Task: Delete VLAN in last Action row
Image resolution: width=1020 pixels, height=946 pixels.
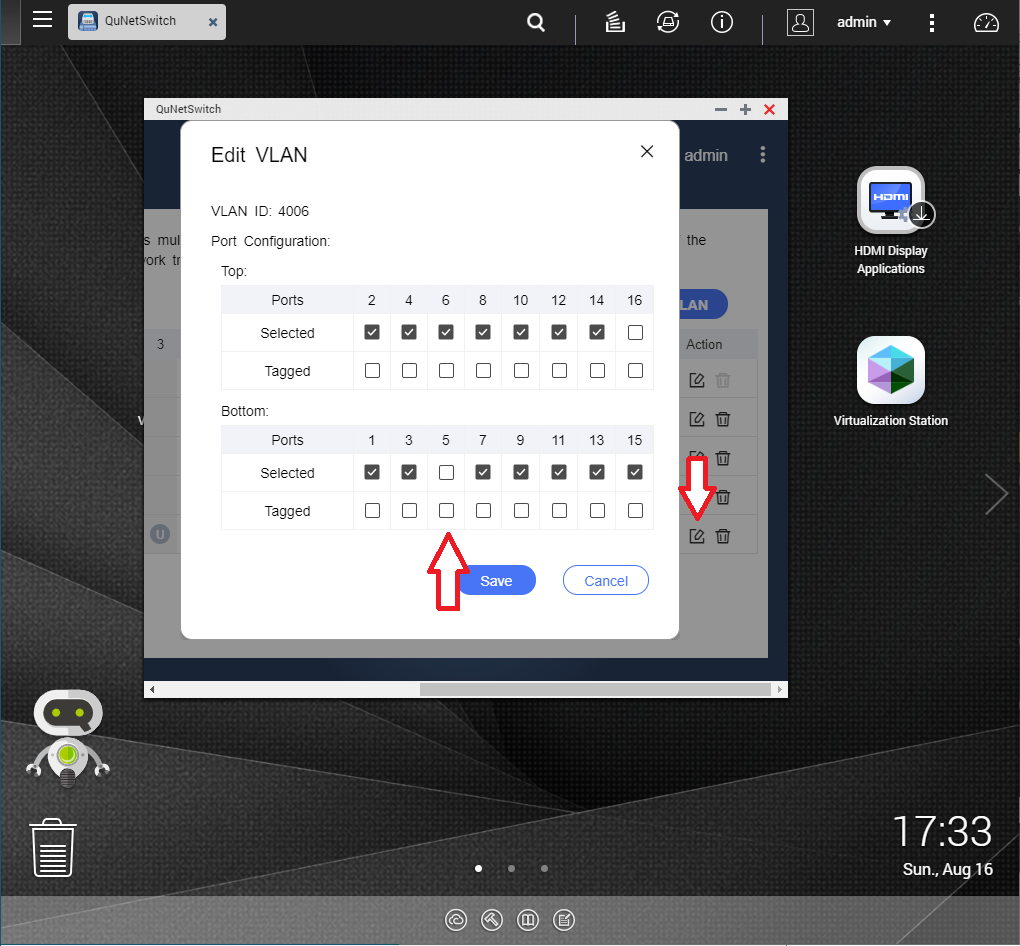Action: (723, 536)
